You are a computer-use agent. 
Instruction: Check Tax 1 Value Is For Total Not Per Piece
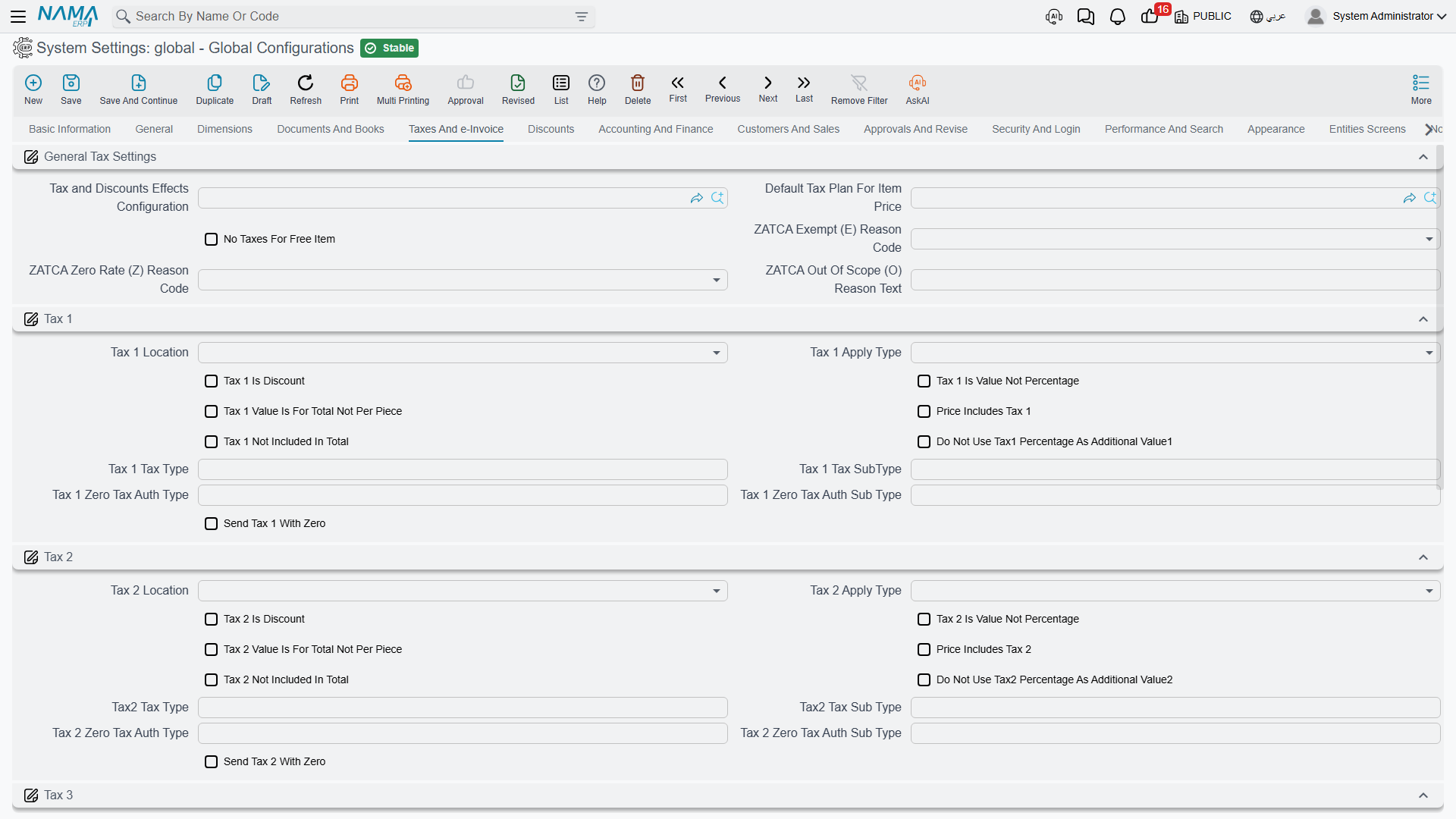(212, 412)
